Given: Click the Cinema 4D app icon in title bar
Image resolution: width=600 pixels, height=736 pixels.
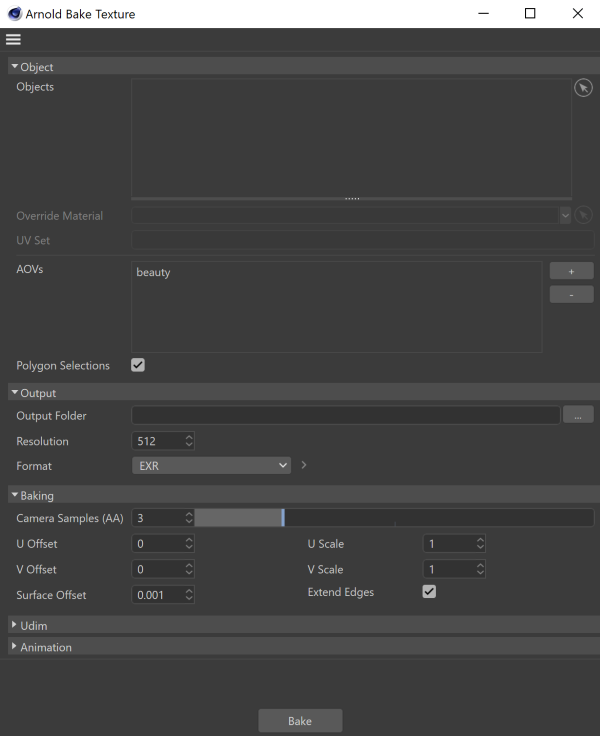Looking at the screenshot, I should [15, 14].
